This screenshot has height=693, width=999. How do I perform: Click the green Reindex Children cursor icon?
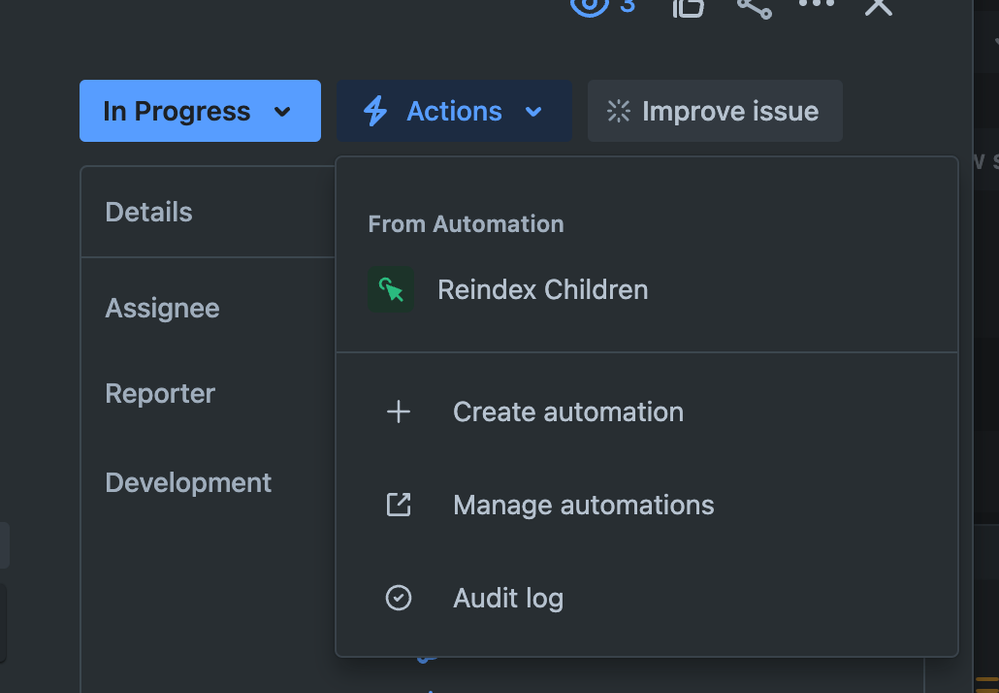[x=390, y=290]
